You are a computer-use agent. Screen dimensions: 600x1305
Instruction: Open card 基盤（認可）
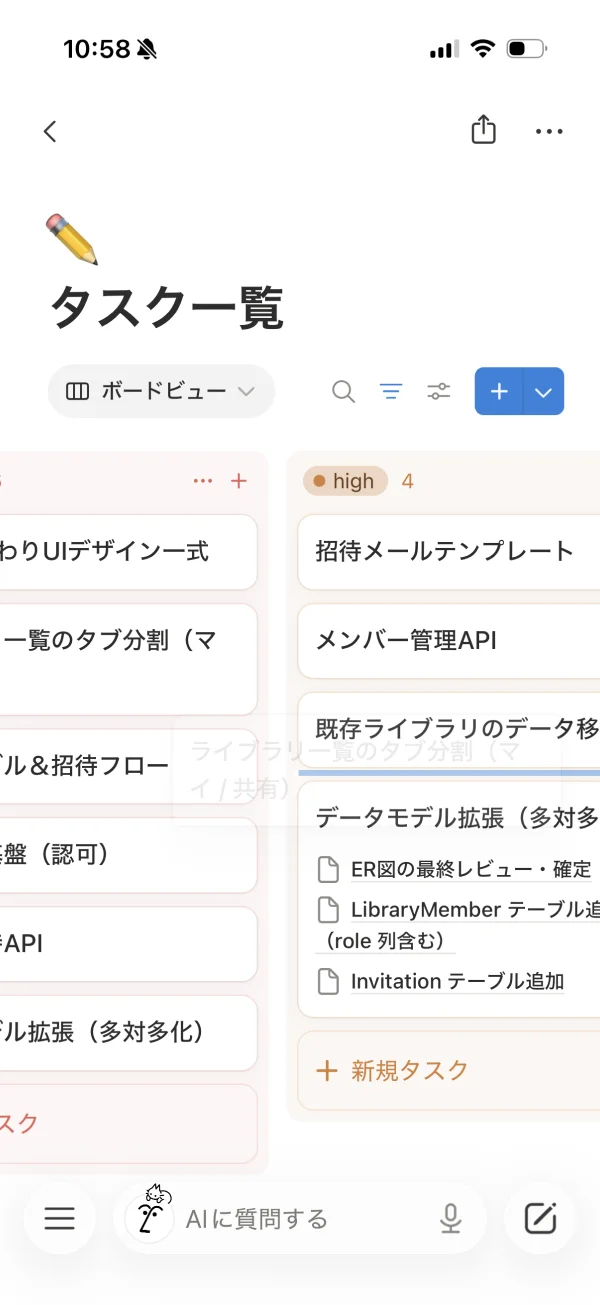[x=129, y=855]
